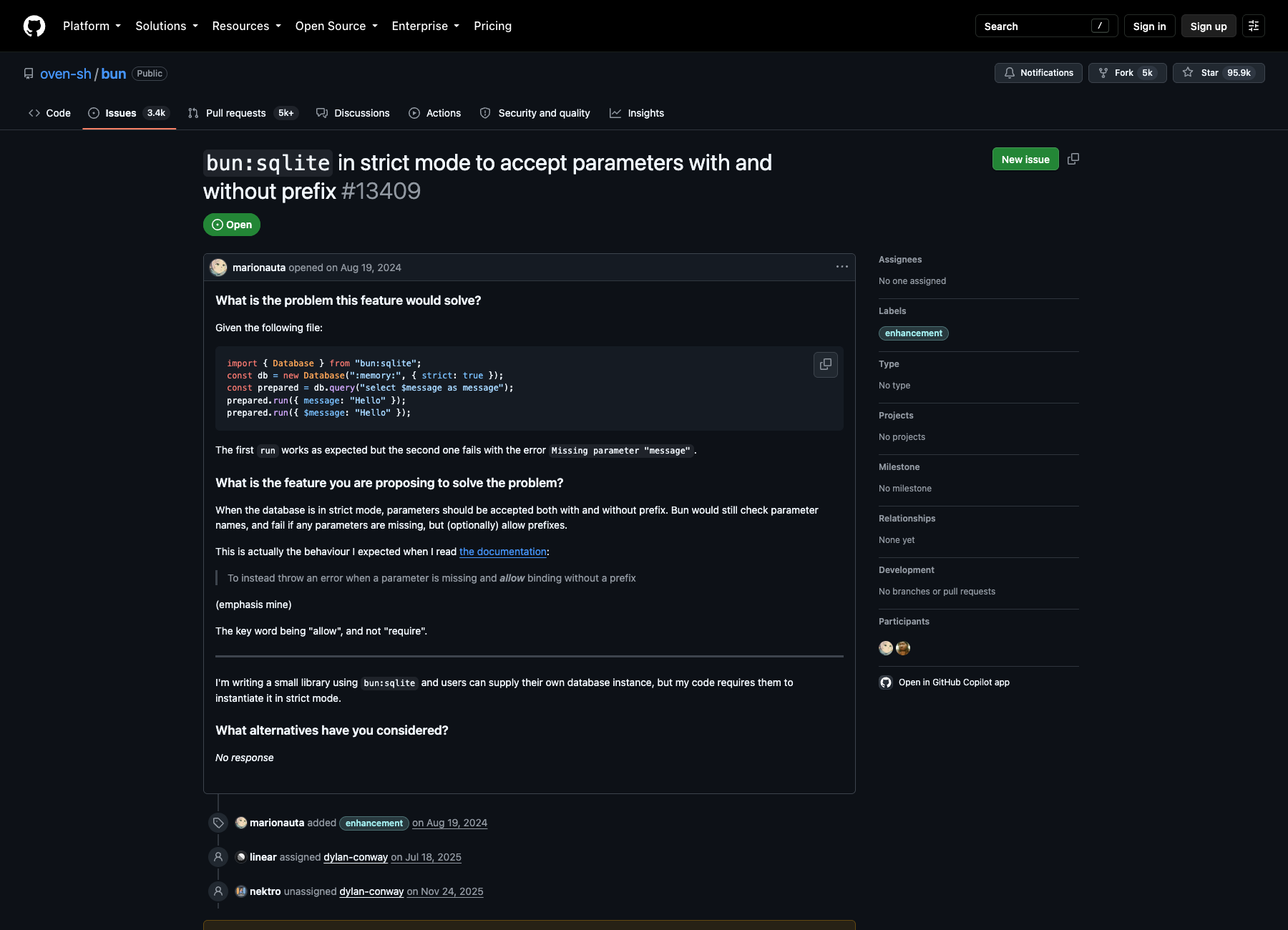Expand the Platform dropdown menu
The width and height of the screenshot is (1288, 930).
(x=92, y=26)
